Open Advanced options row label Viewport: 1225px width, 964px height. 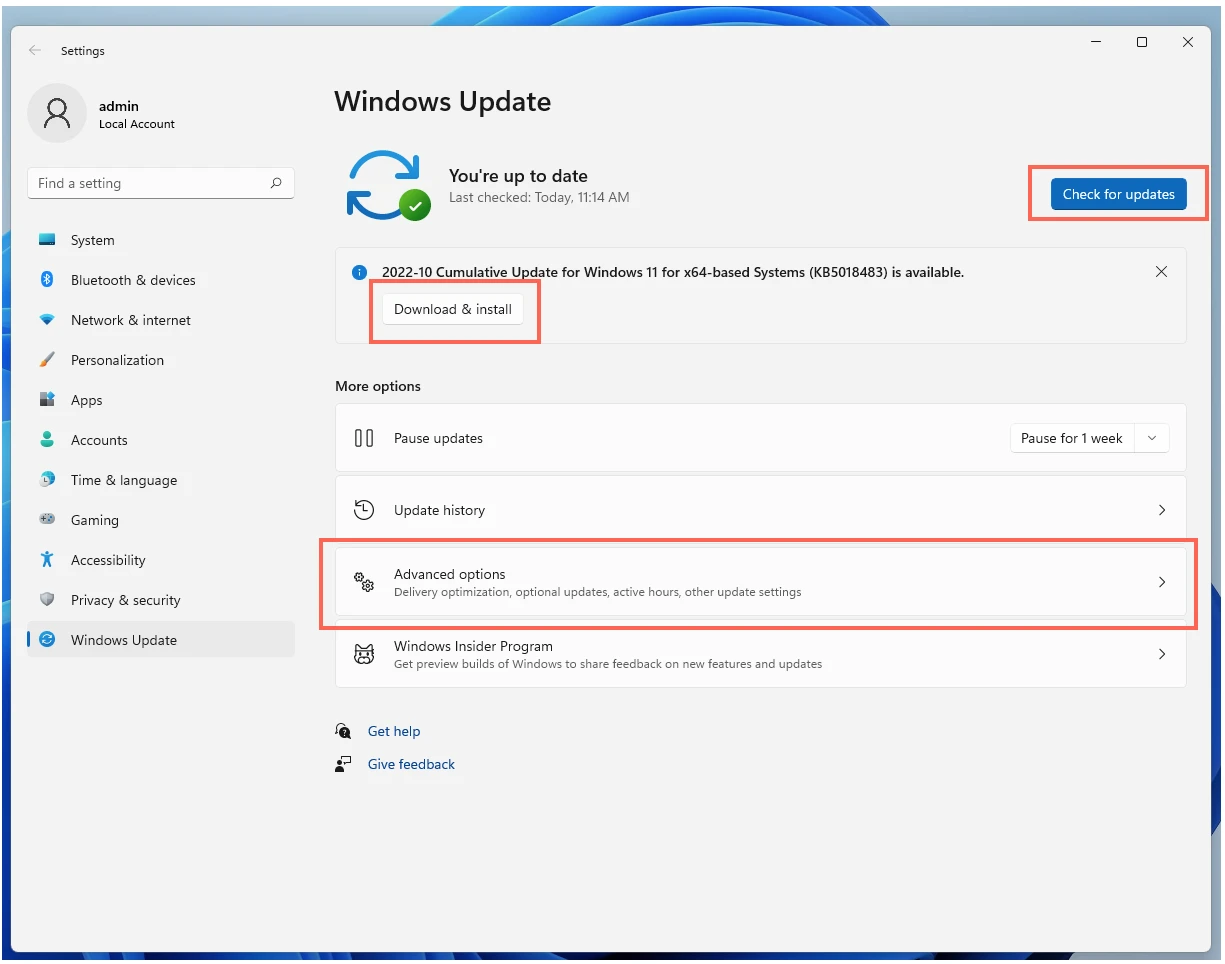click(450, 574)
